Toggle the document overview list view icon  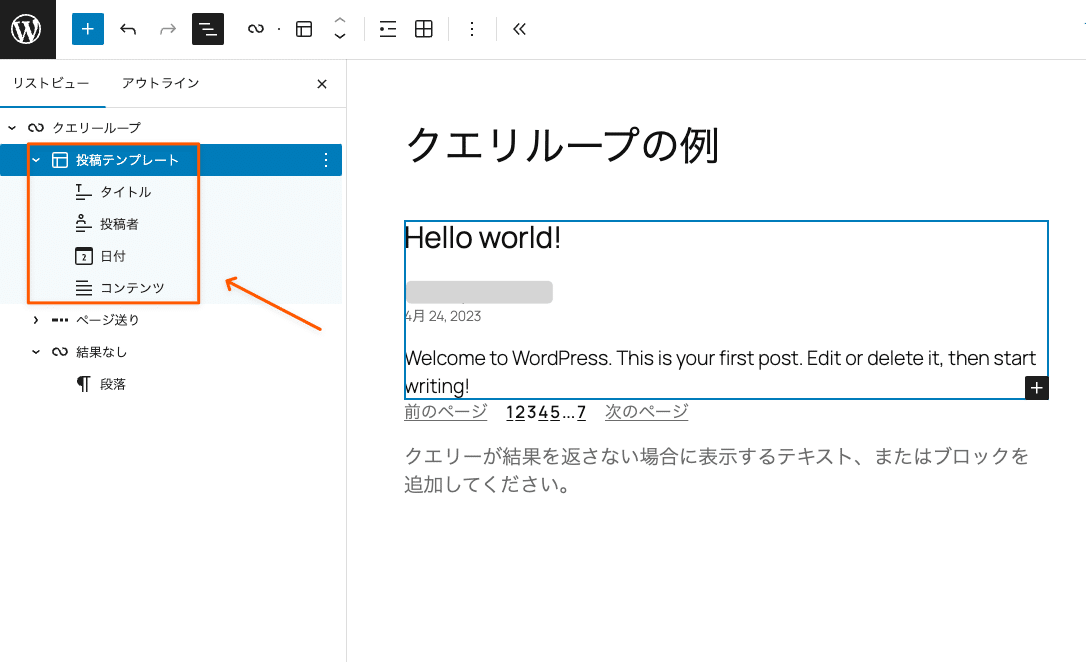tap(208, 29)
